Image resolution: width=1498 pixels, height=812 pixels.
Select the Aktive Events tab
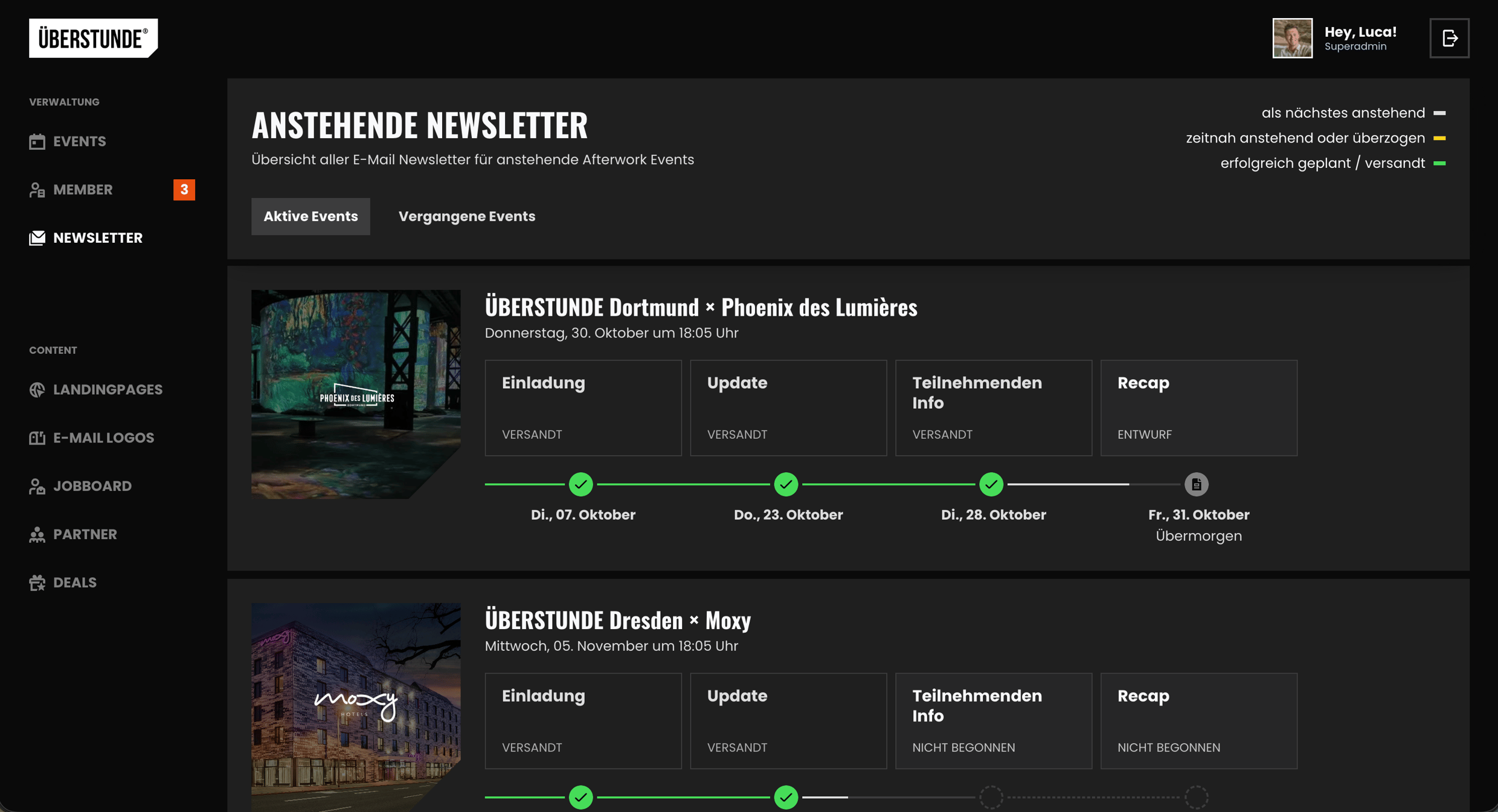pos(310,216)
